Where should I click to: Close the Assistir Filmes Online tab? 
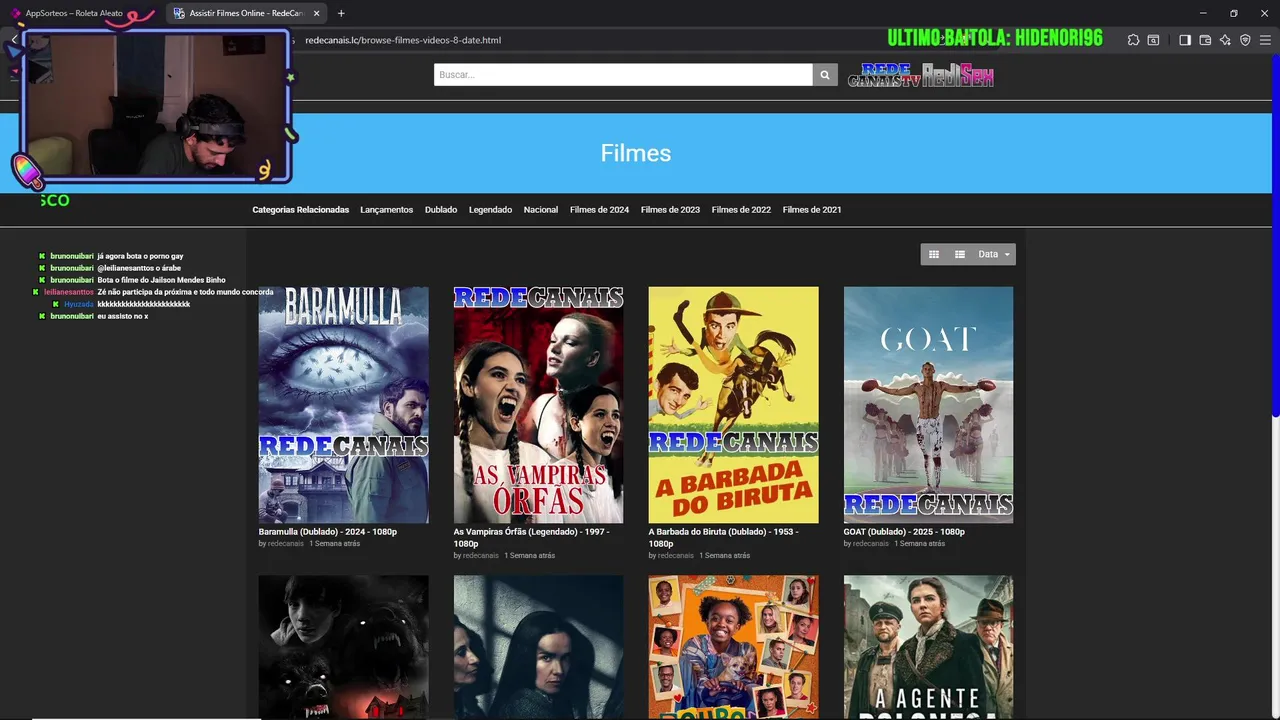pyautogui.click(x=317, y=13)
